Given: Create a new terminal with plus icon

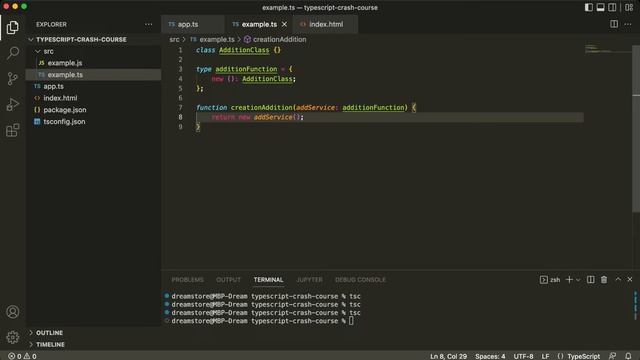Looking at the screenshot, I should tap(569, 280).
